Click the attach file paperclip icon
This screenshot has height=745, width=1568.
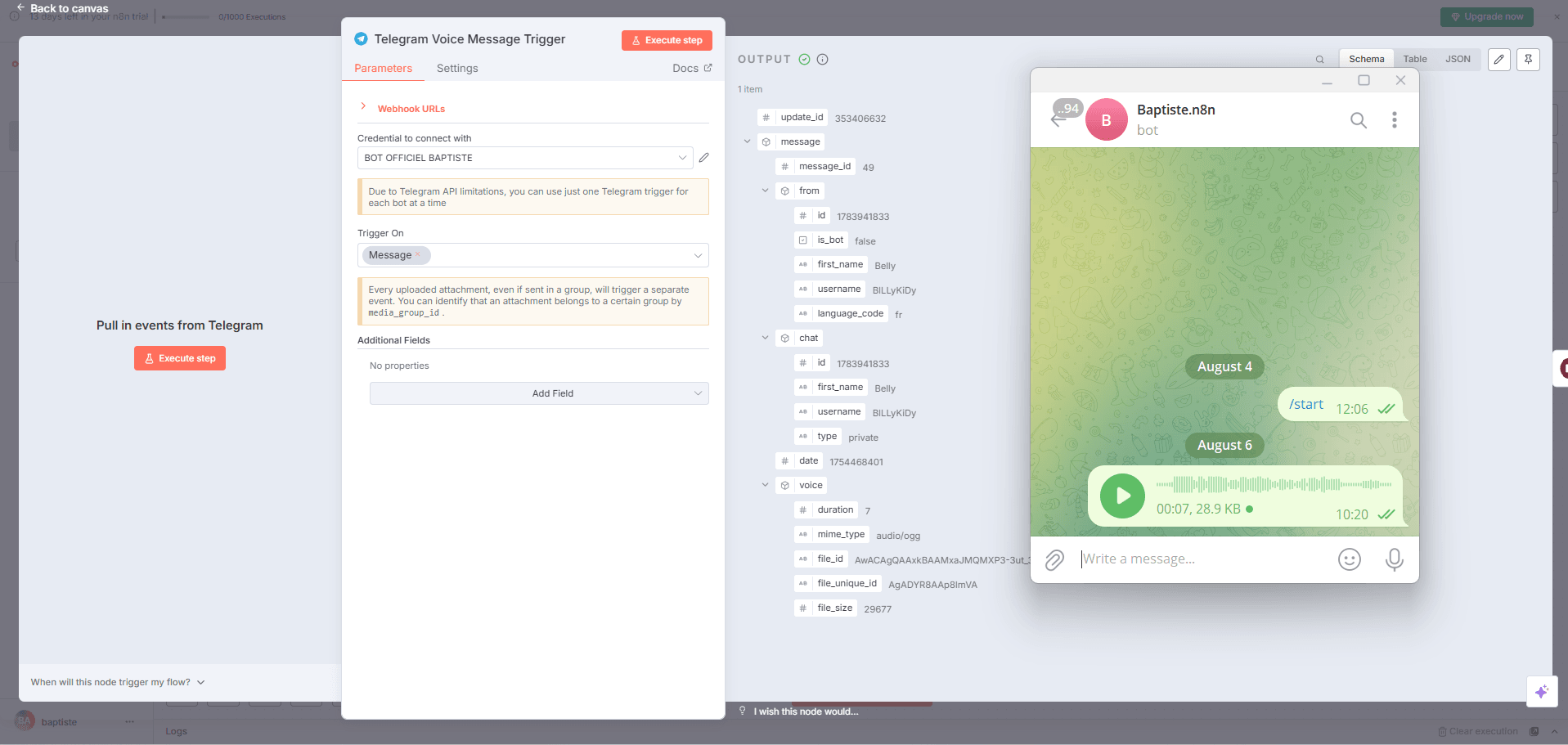pos(1054,559)
